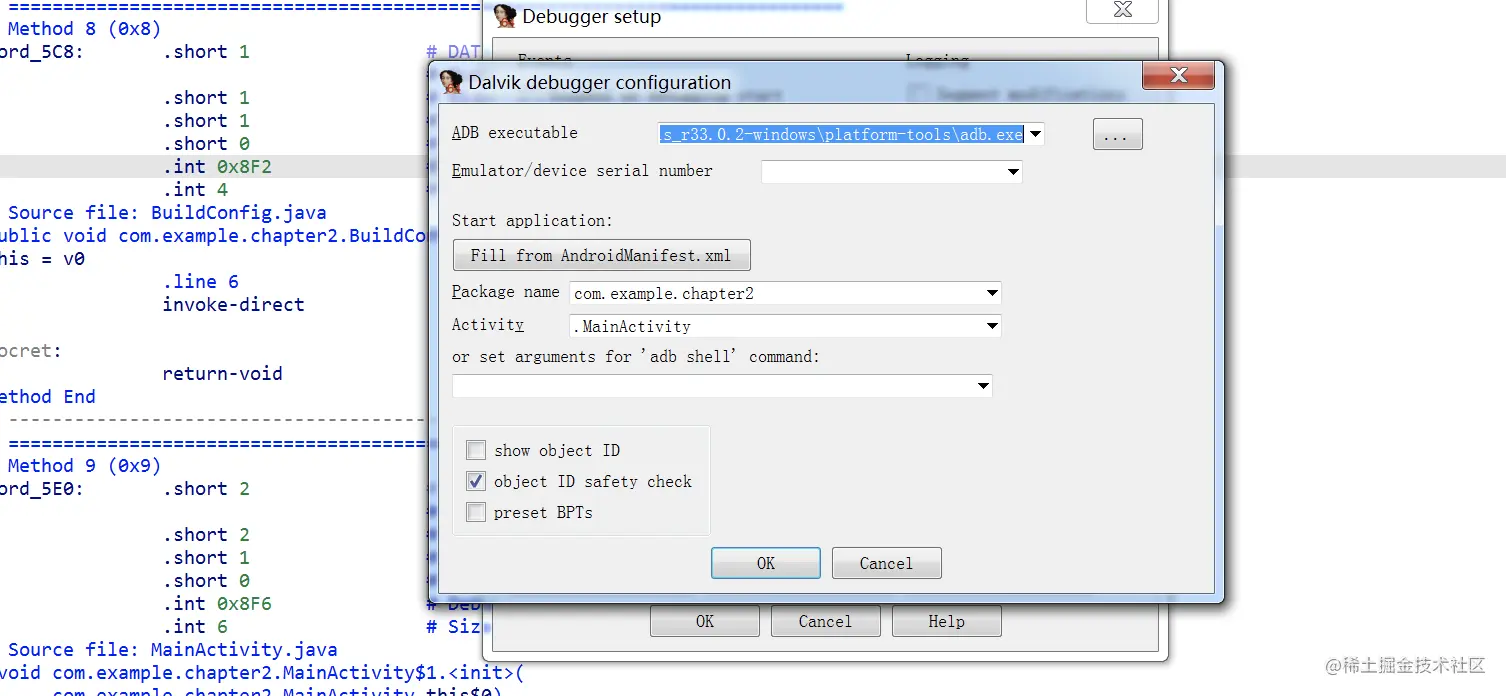Confirm with OK in Dalvik debugger configuration
Image resolution: width=1506 pixels, height=696 pixels.
pos(765,562)
